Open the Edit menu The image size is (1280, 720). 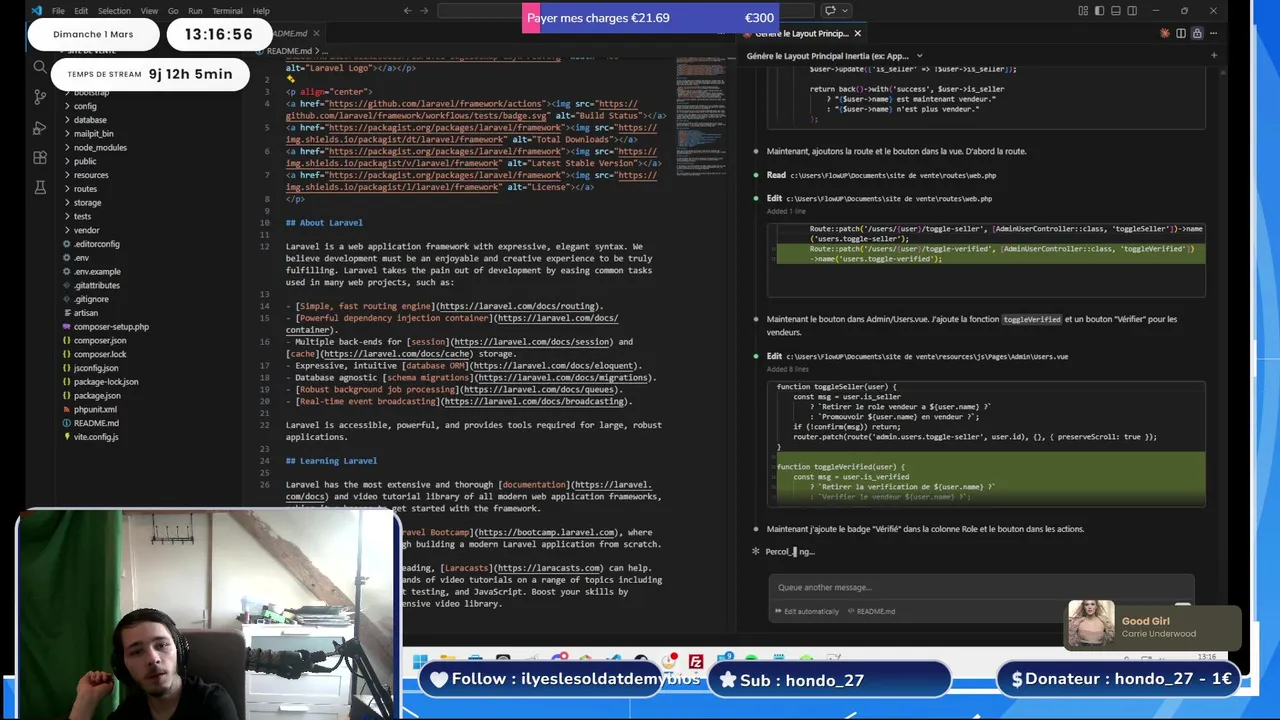click(x=81, y=11)
